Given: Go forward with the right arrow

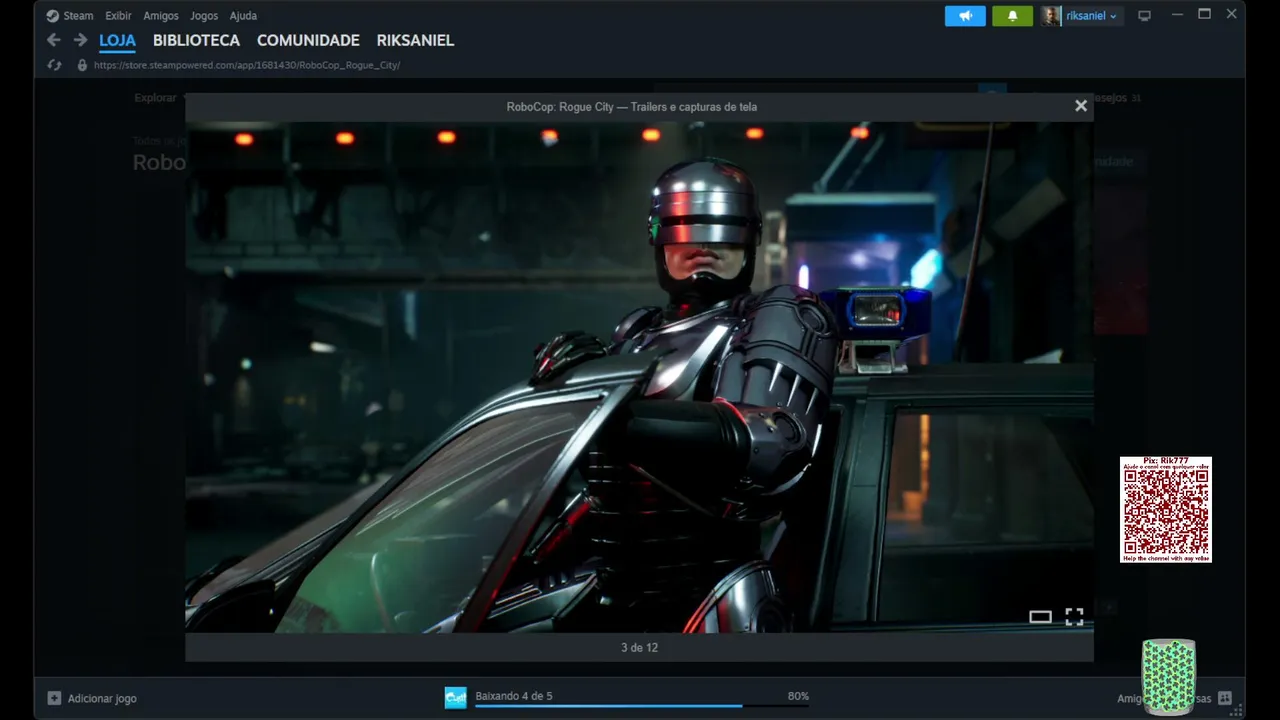Looking at the screenshot, I should point(80,40).
